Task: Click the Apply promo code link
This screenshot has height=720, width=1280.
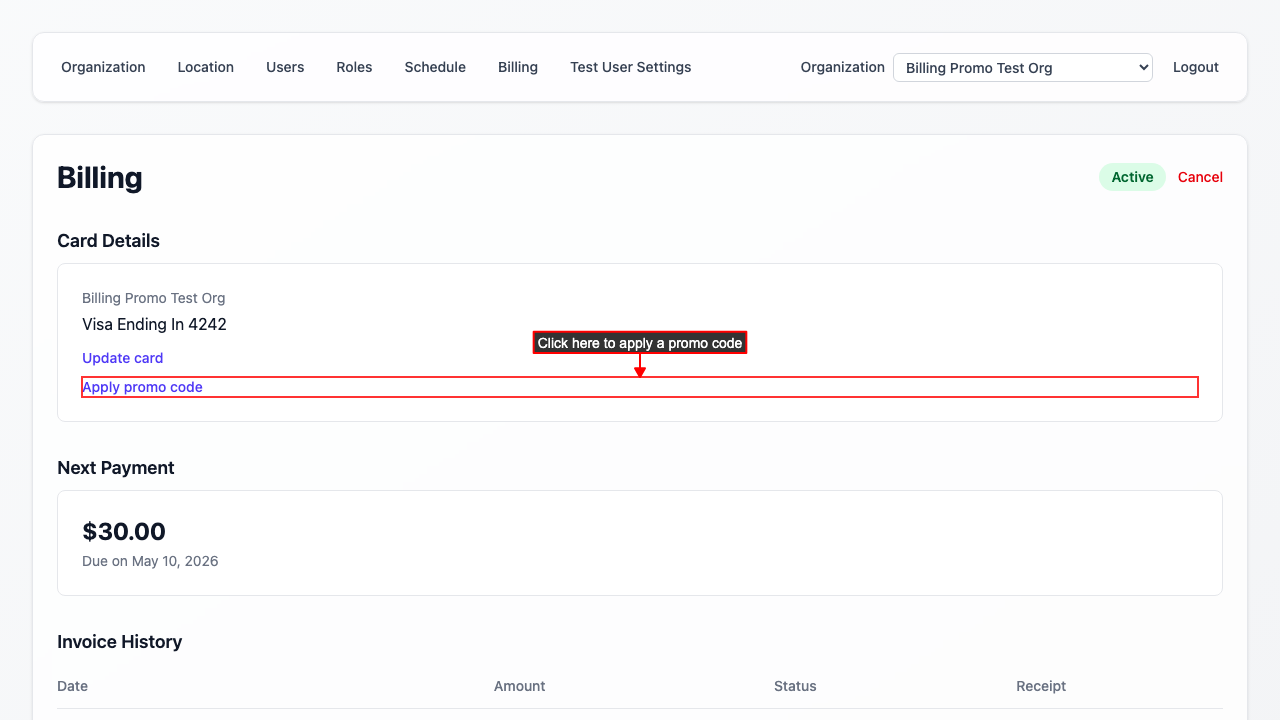Action: [x=143, y=387]
